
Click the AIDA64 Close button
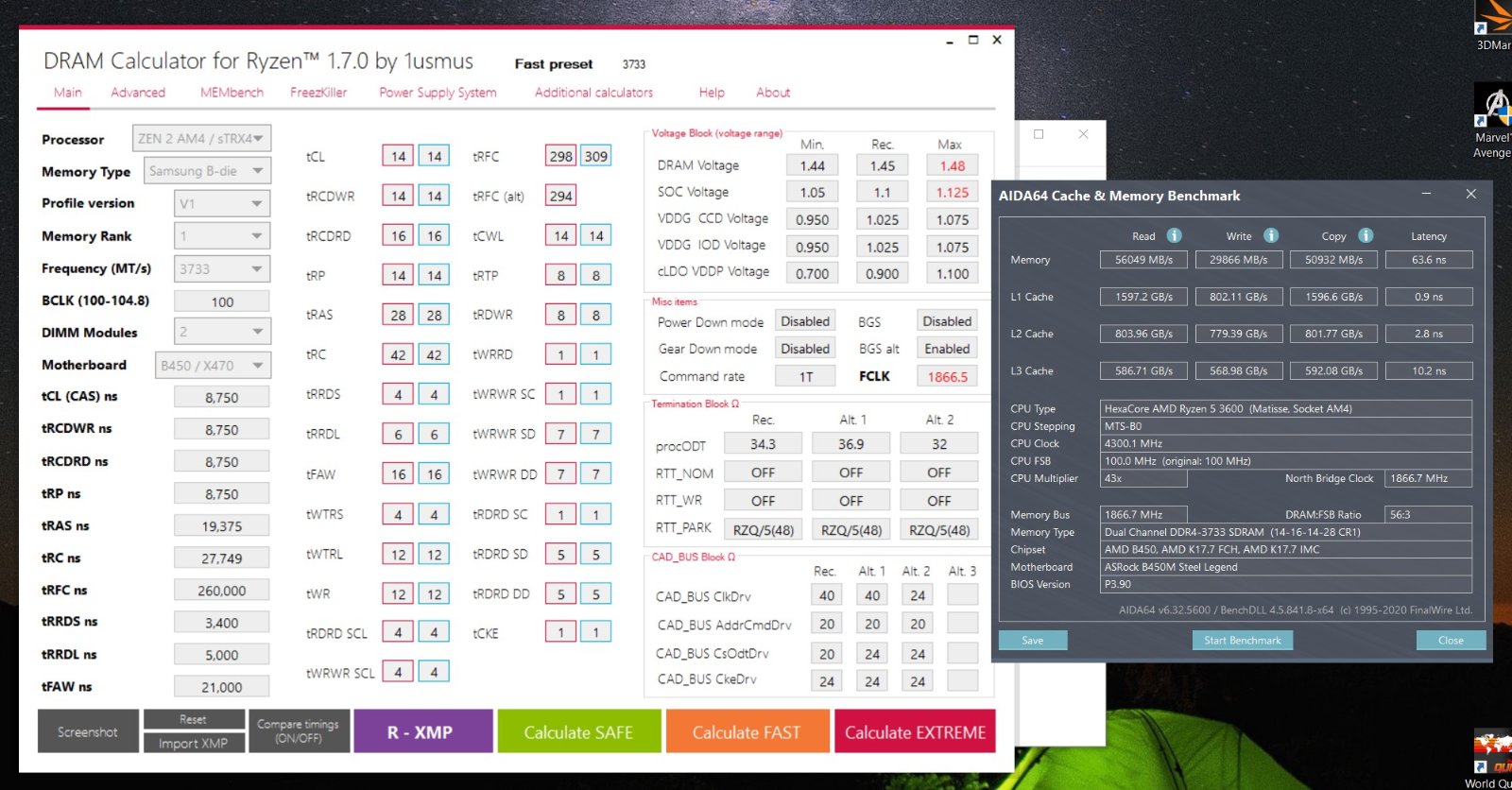[x=1451, y=640]
